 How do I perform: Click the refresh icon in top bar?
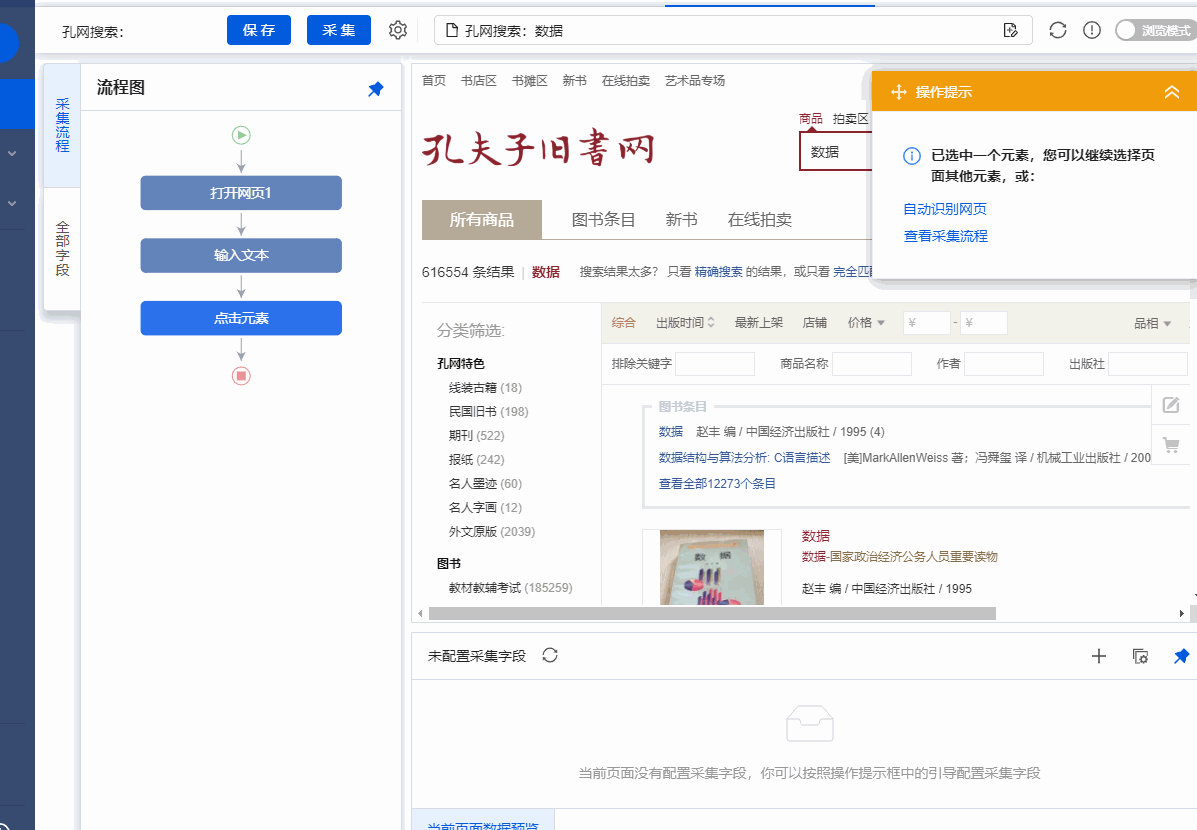point(1057,31)
